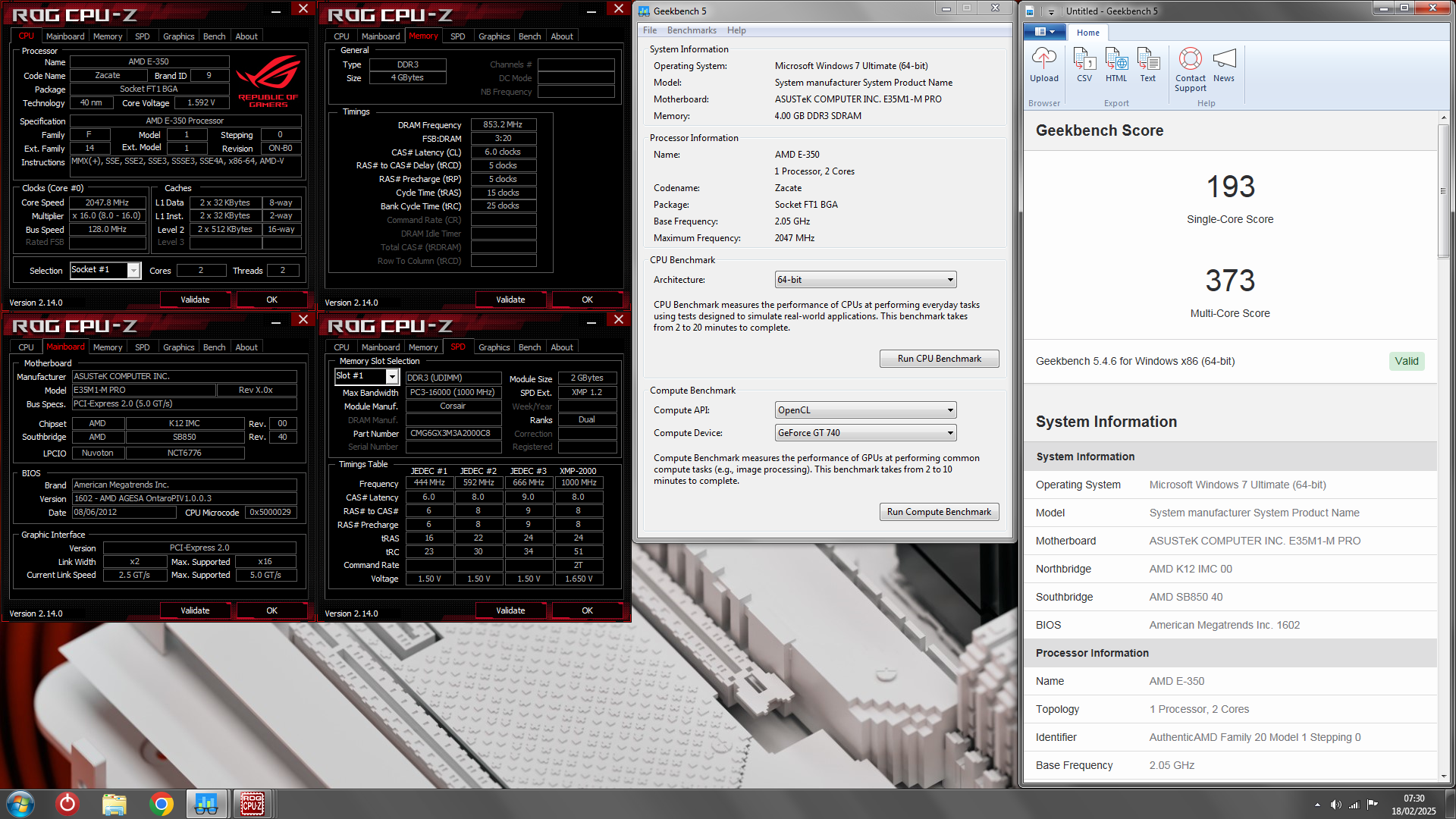Export results as CSV

click(x=1084, y=64)
